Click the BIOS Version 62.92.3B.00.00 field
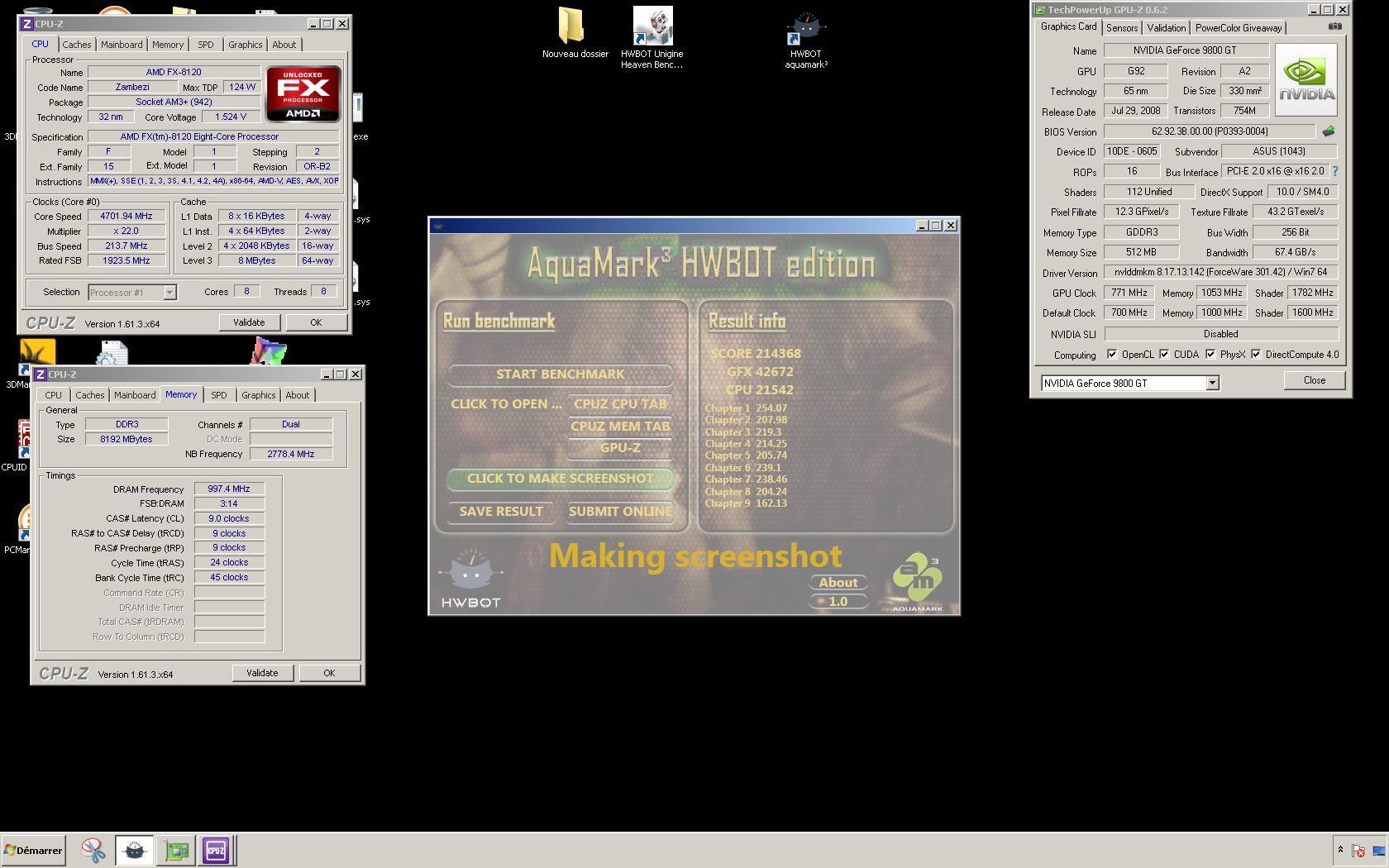The width and height of the screenshot is (1389, 868). click(x=1209, y=131)
